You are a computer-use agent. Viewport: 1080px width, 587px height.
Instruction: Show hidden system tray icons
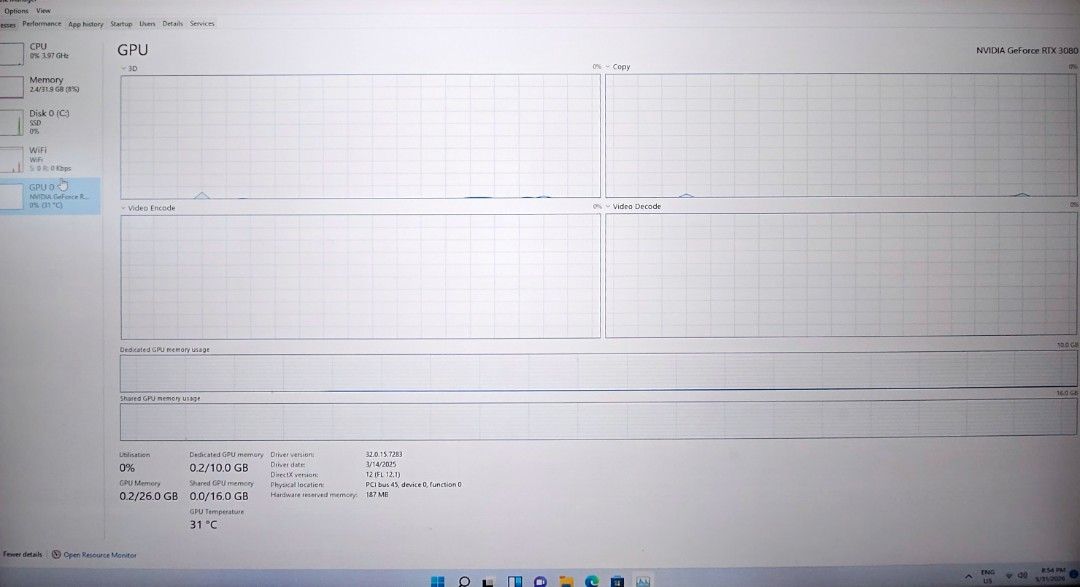[968, 576]
